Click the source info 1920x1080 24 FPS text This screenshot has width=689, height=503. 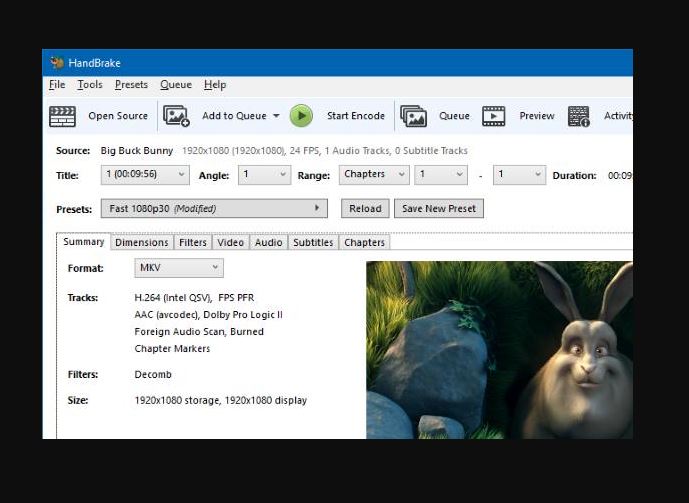(x=325, y=151)
